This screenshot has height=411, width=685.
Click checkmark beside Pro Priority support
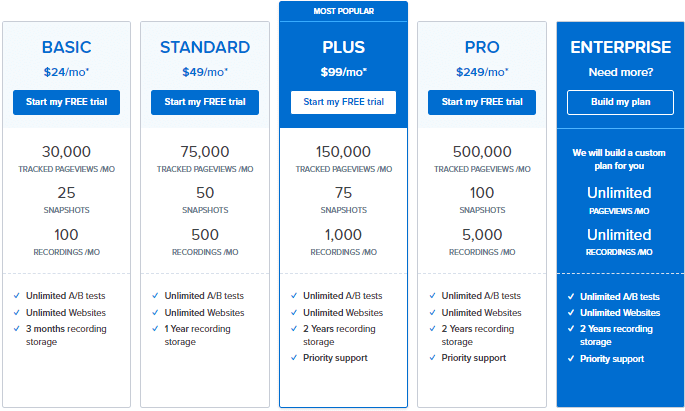tap(432, 358)
